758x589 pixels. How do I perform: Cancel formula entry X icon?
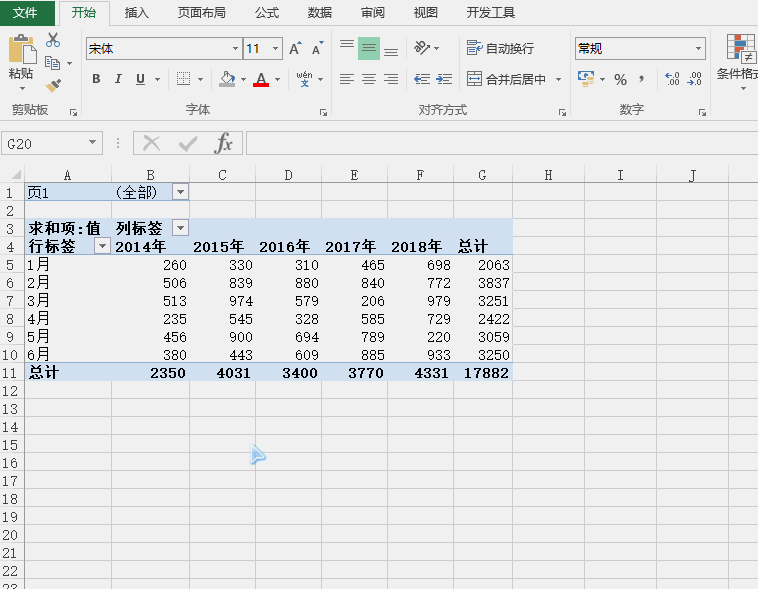pos(151,143)
